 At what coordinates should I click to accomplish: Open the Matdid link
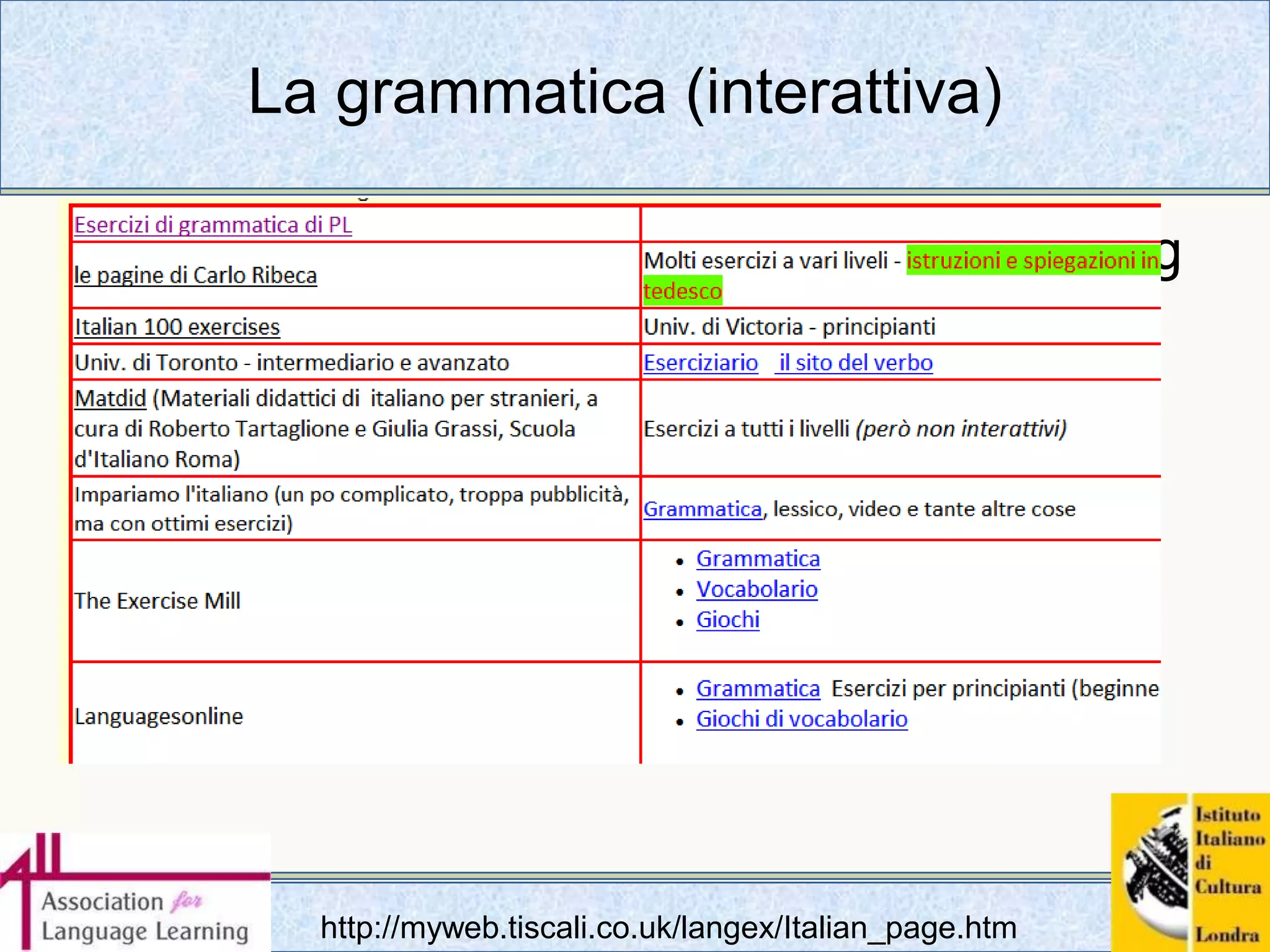110,399
